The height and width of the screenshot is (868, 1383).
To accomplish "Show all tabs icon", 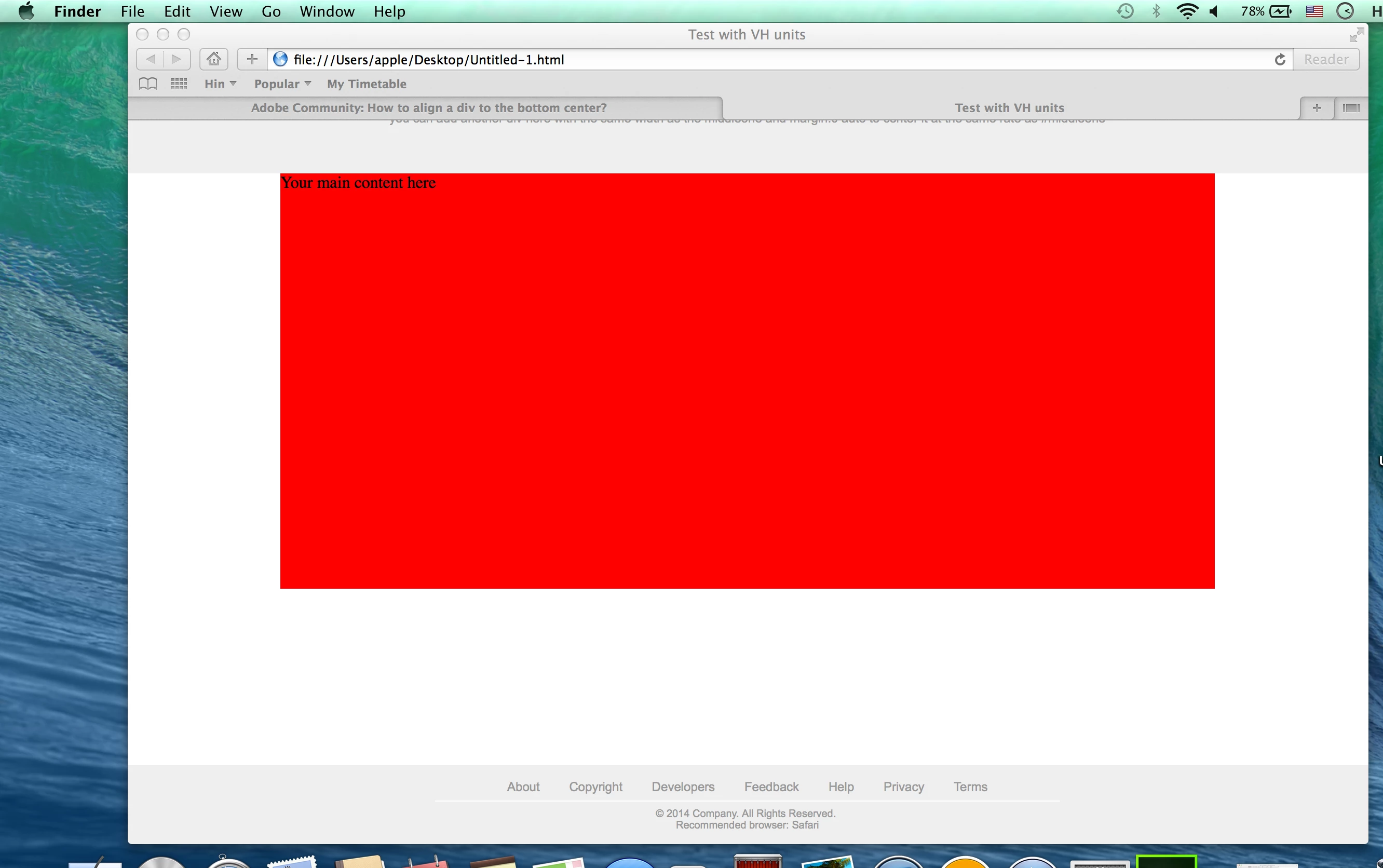I will pos(1351,108).
